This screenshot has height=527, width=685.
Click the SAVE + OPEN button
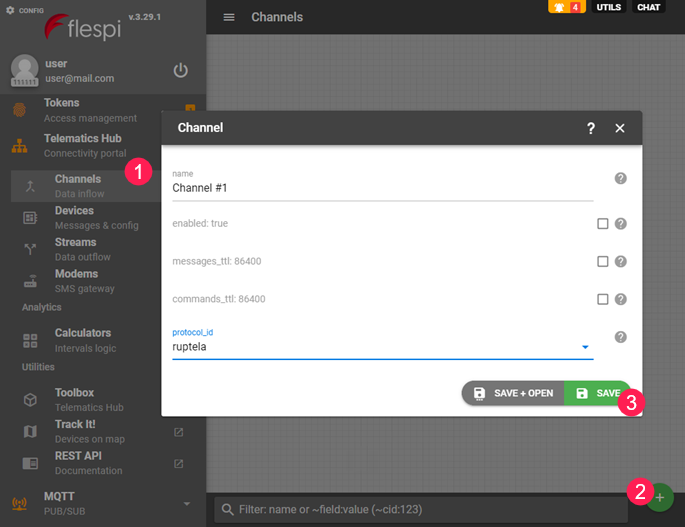pyautogui.click(x=513, y=393)
